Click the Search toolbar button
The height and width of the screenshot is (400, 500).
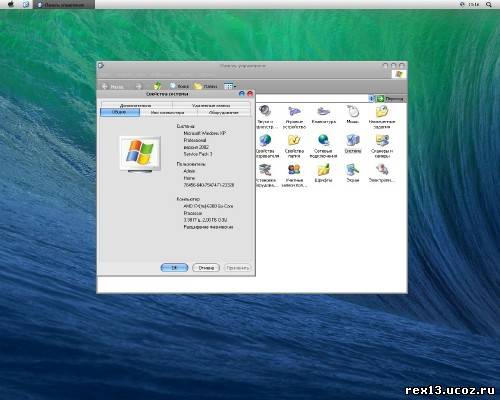coord(179,86)
